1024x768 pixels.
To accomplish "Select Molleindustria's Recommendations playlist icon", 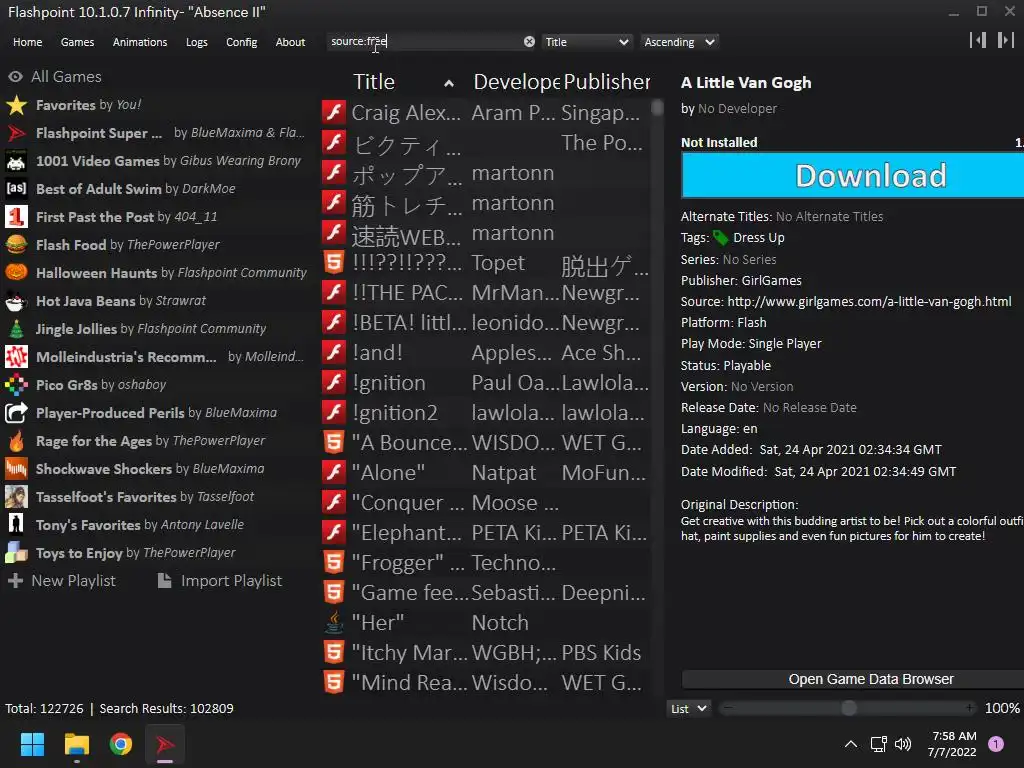I will [16, 357].
